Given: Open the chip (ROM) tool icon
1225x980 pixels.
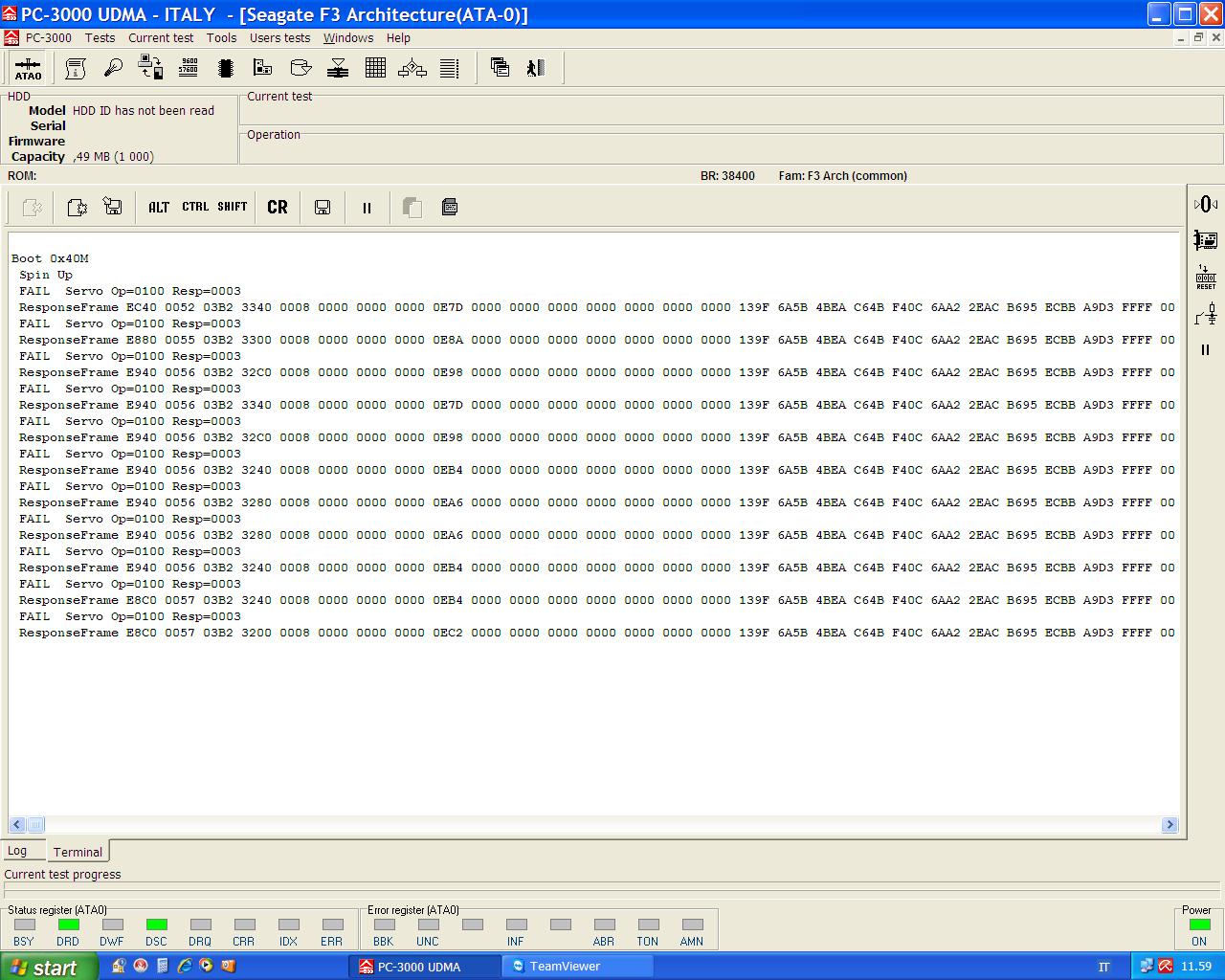Looking at the screenshot, I should coord(226,68).
